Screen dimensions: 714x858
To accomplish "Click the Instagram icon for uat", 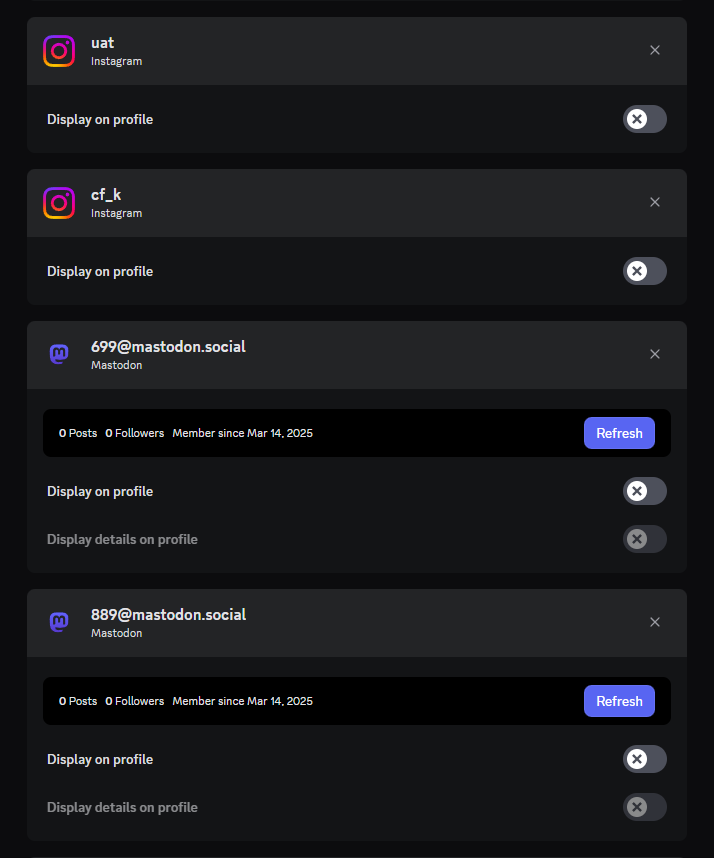I will point(59,51).
